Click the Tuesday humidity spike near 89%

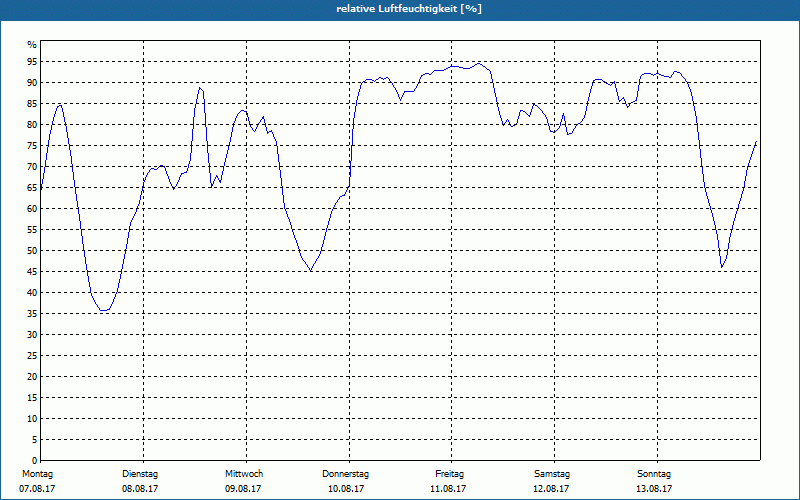[x=200, y=88]
